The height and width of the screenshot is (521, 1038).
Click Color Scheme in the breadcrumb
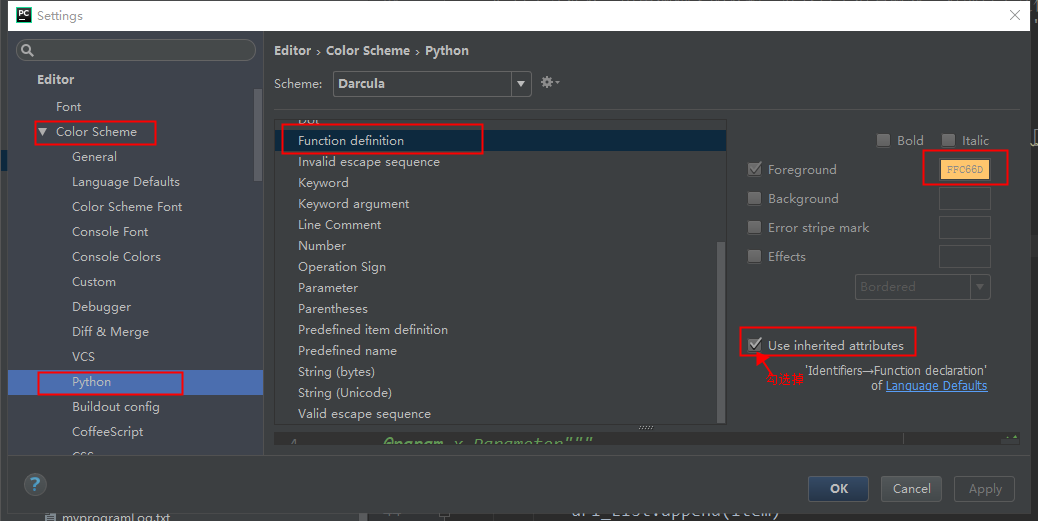pyautogui.click(x=367, y=50)
